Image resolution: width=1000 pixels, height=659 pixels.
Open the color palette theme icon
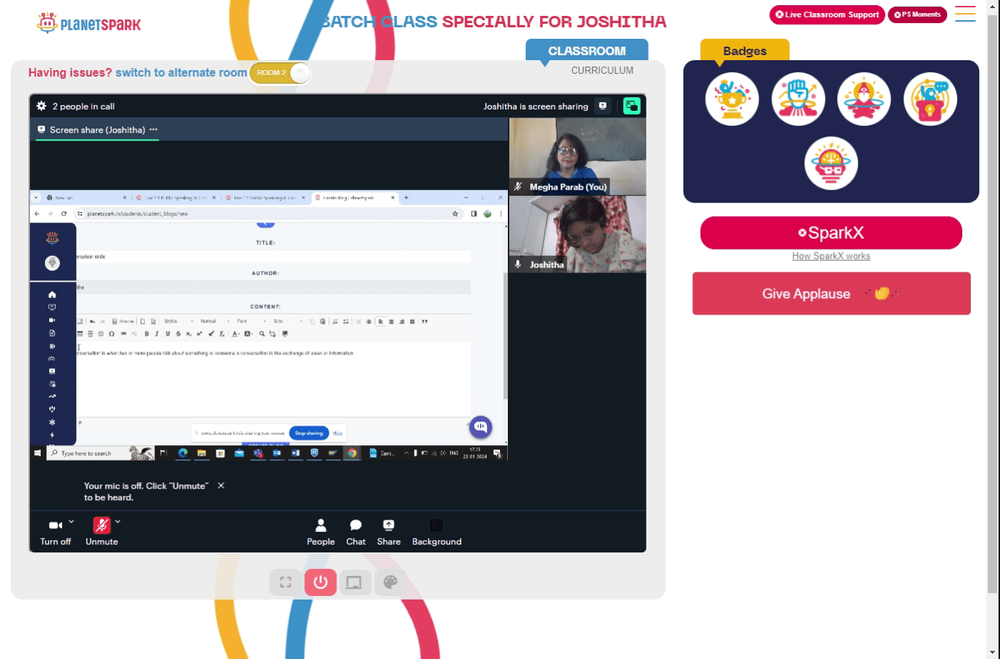(x=390, y=582)
